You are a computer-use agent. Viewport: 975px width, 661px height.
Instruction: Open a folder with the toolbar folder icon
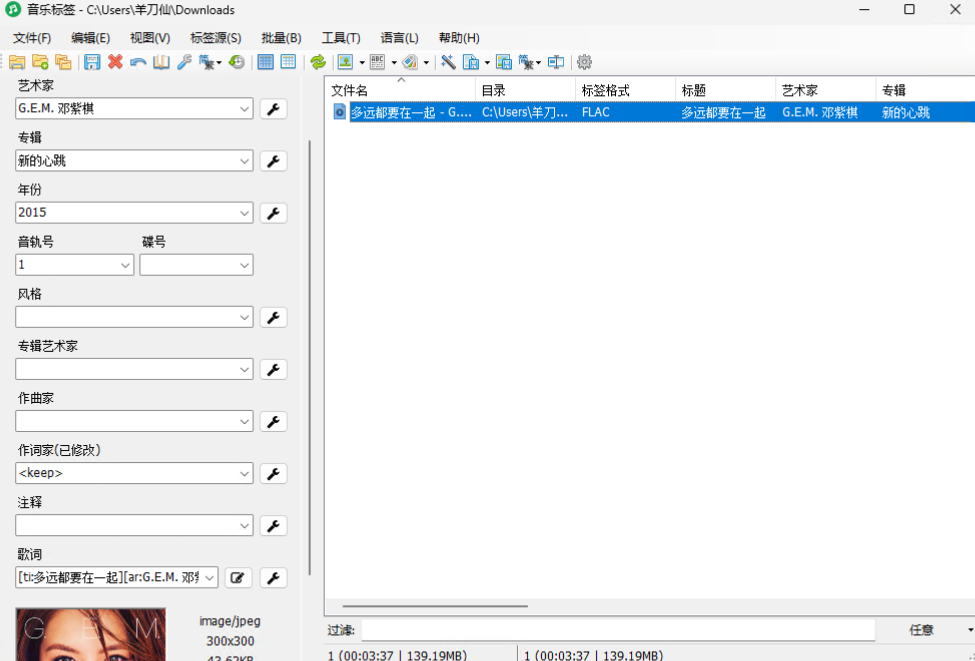18,61
